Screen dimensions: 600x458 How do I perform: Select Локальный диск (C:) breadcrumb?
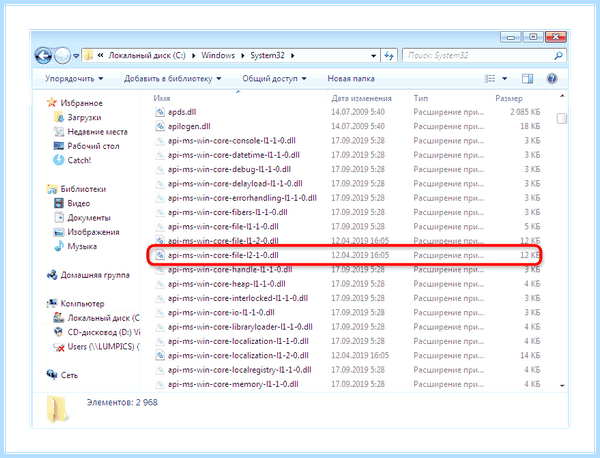147,55
